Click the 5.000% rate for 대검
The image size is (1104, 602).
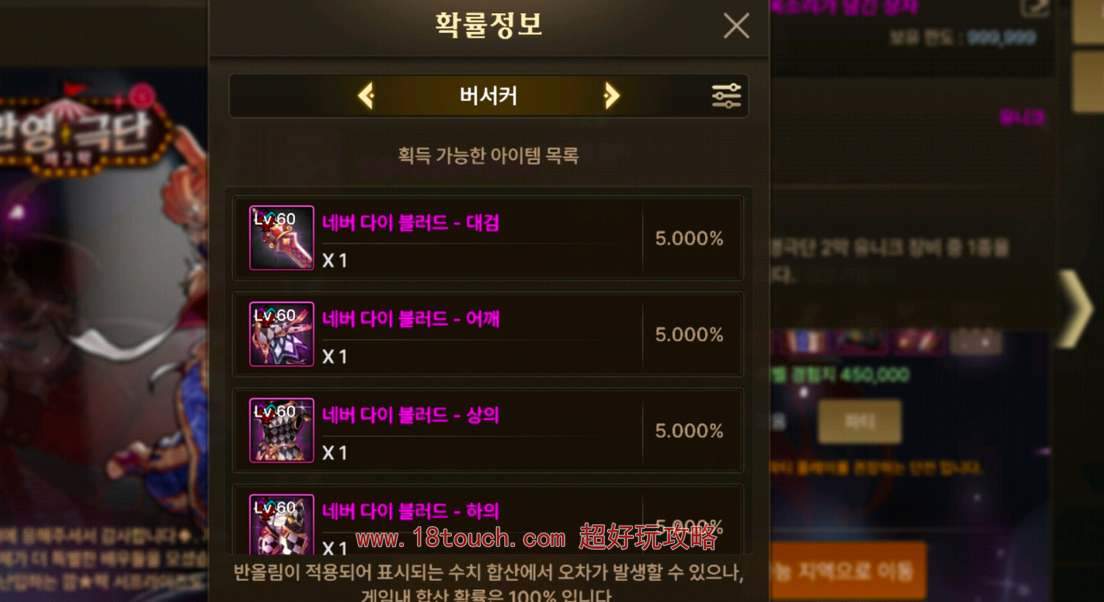[x=689, y=239]
